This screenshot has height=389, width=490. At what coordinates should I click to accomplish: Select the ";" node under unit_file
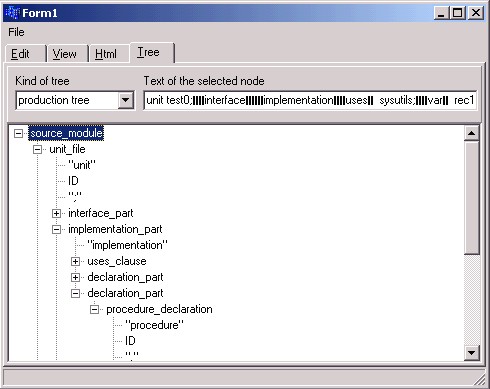tap(75, 196)
